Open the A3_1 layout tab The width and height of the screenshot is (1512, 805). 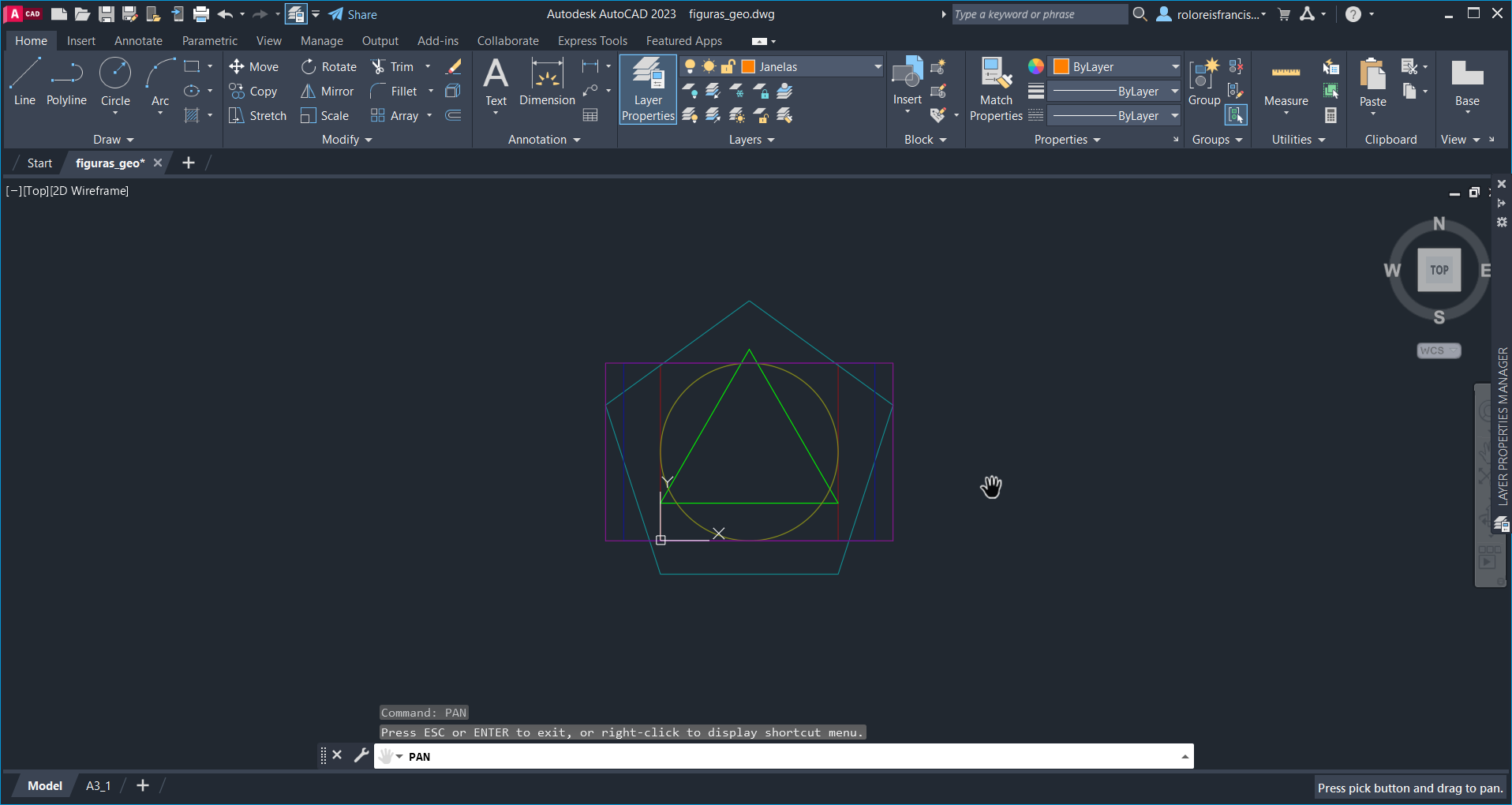click(98, 786)
